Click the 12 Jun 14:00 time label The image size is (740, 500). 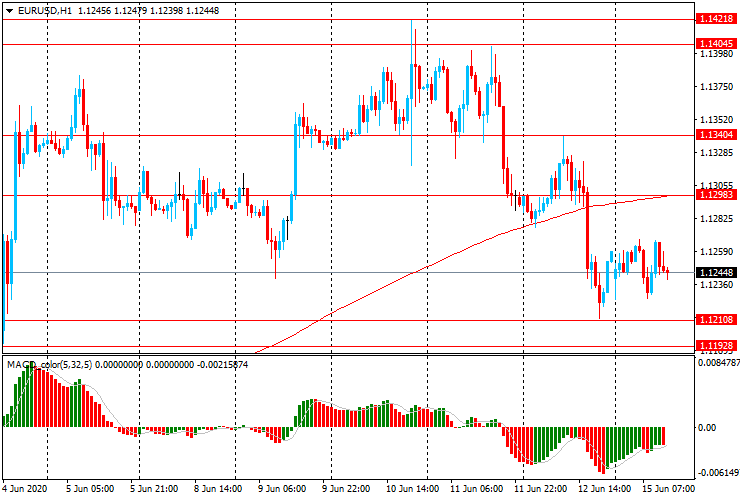click(605, 488)
